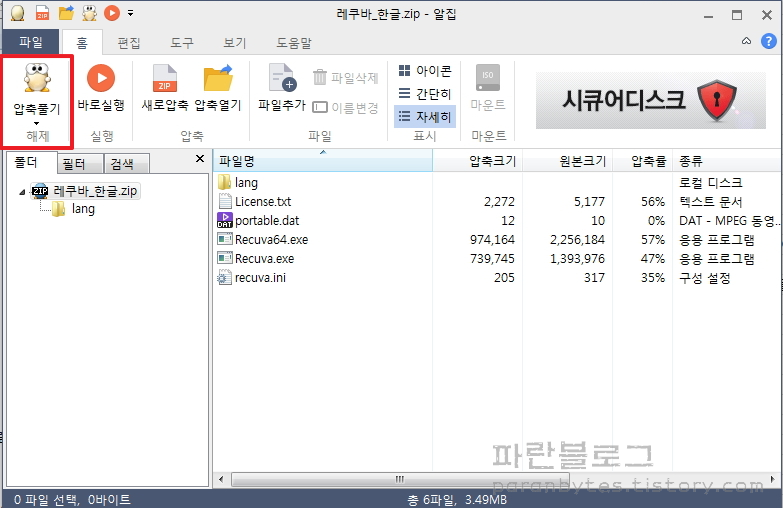Sort by 파일명 column header
The image size is (783, 508).
click(323, 161)
